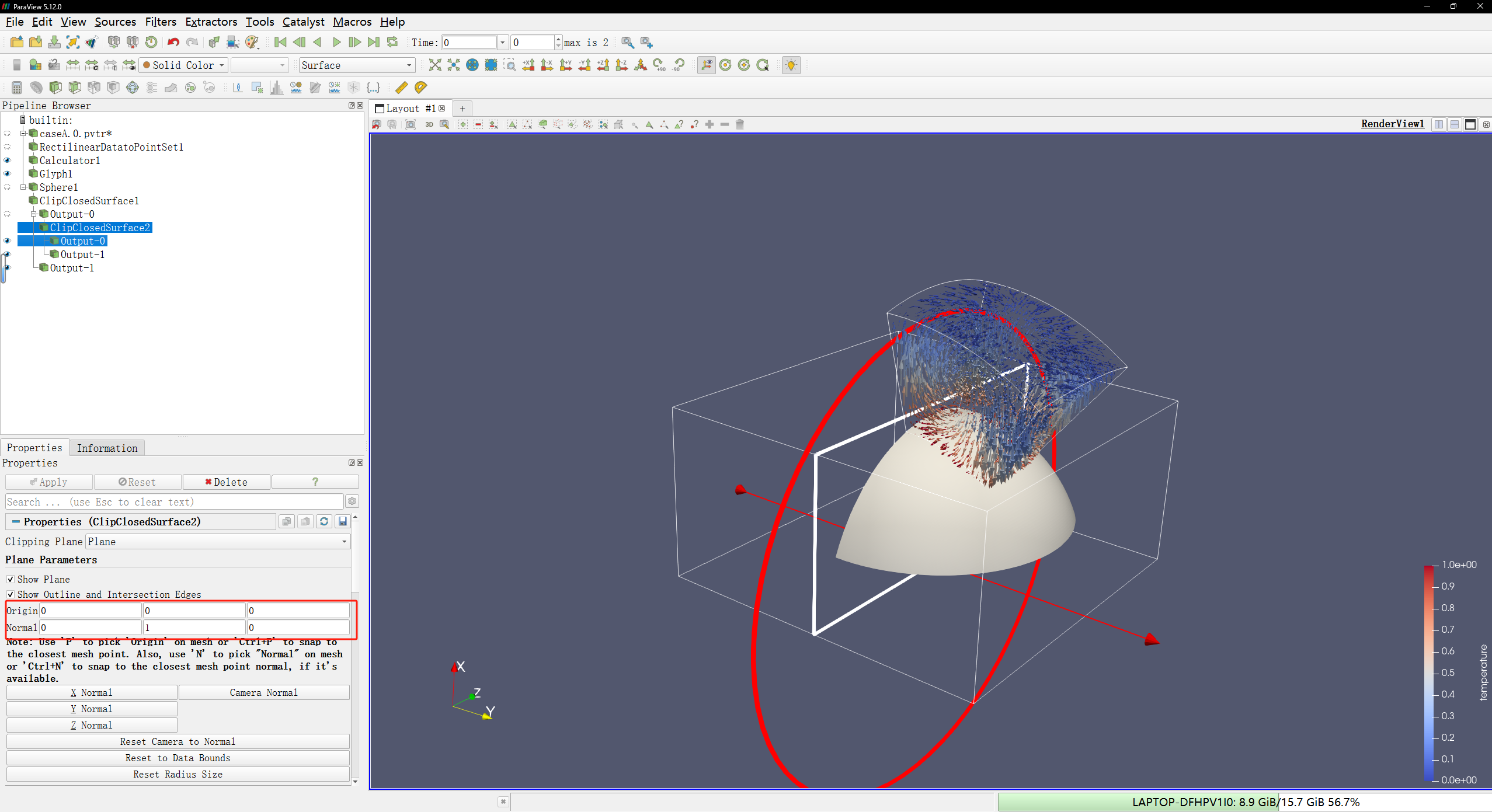Click the Zoom to Box icon
Screen dimensions: 1492x812
pyautogui.click(x=510, y=65)
